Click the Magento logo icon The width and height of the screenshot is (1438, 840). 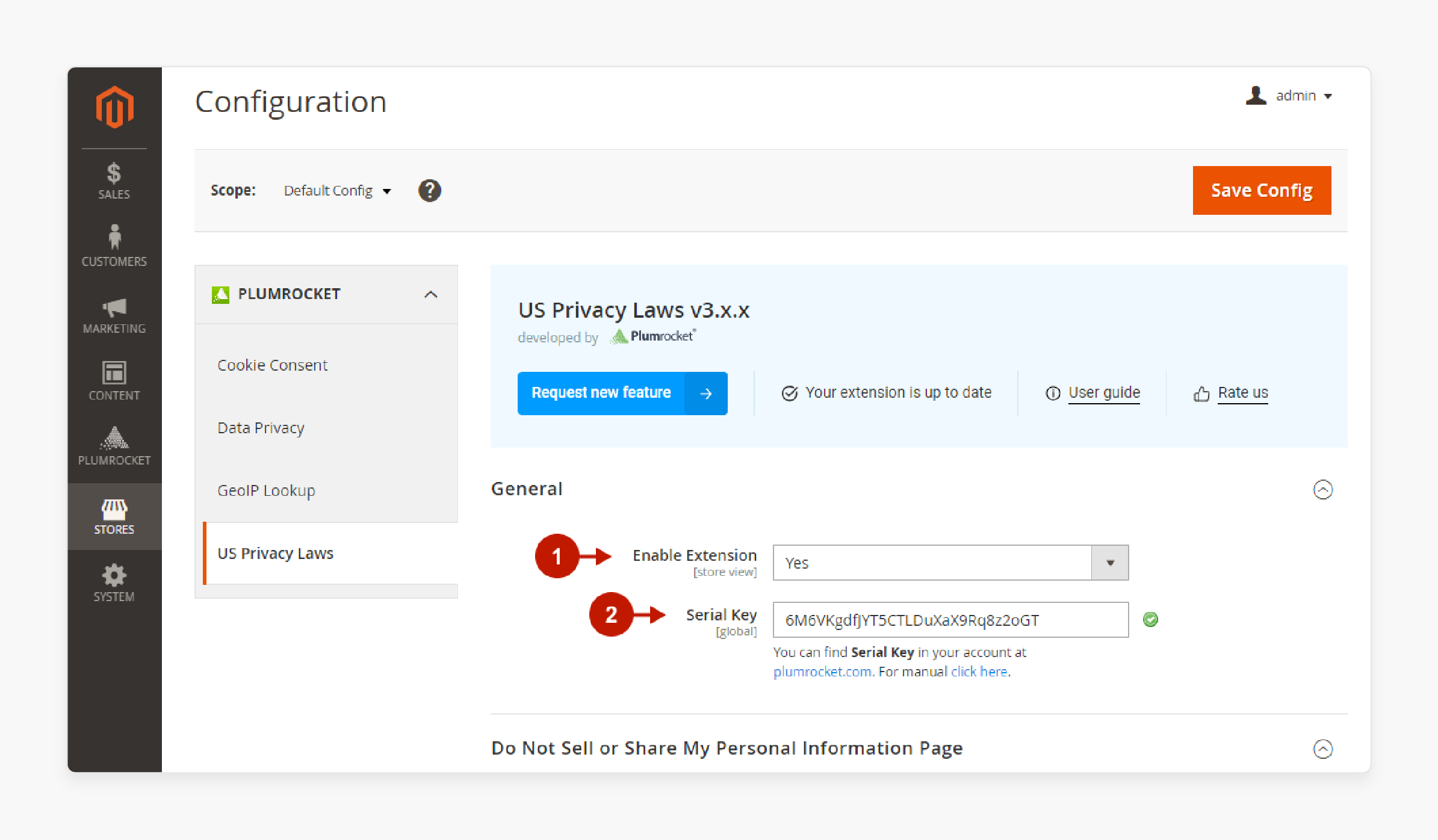(114, 107)
